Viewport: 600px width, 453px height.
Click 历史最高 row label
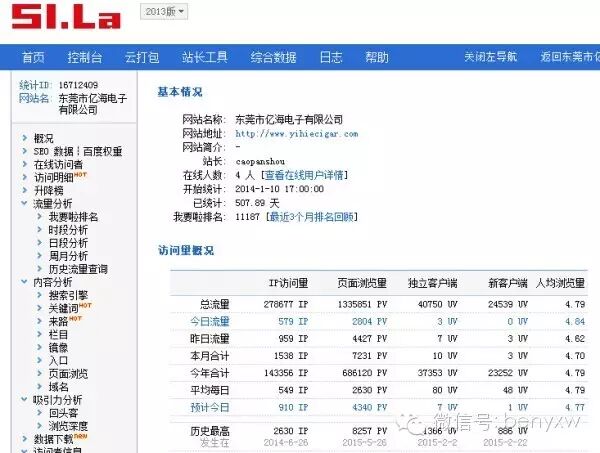click(x=210, y=432)
